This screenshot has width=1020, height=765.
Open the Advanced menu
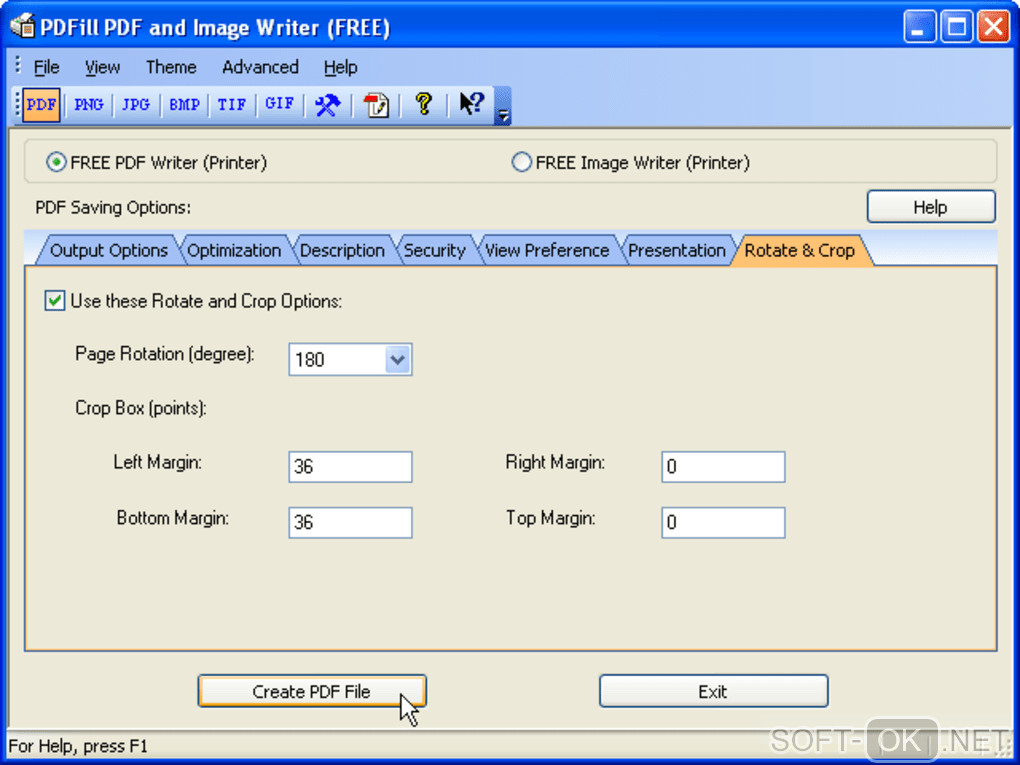coord(260,67)
